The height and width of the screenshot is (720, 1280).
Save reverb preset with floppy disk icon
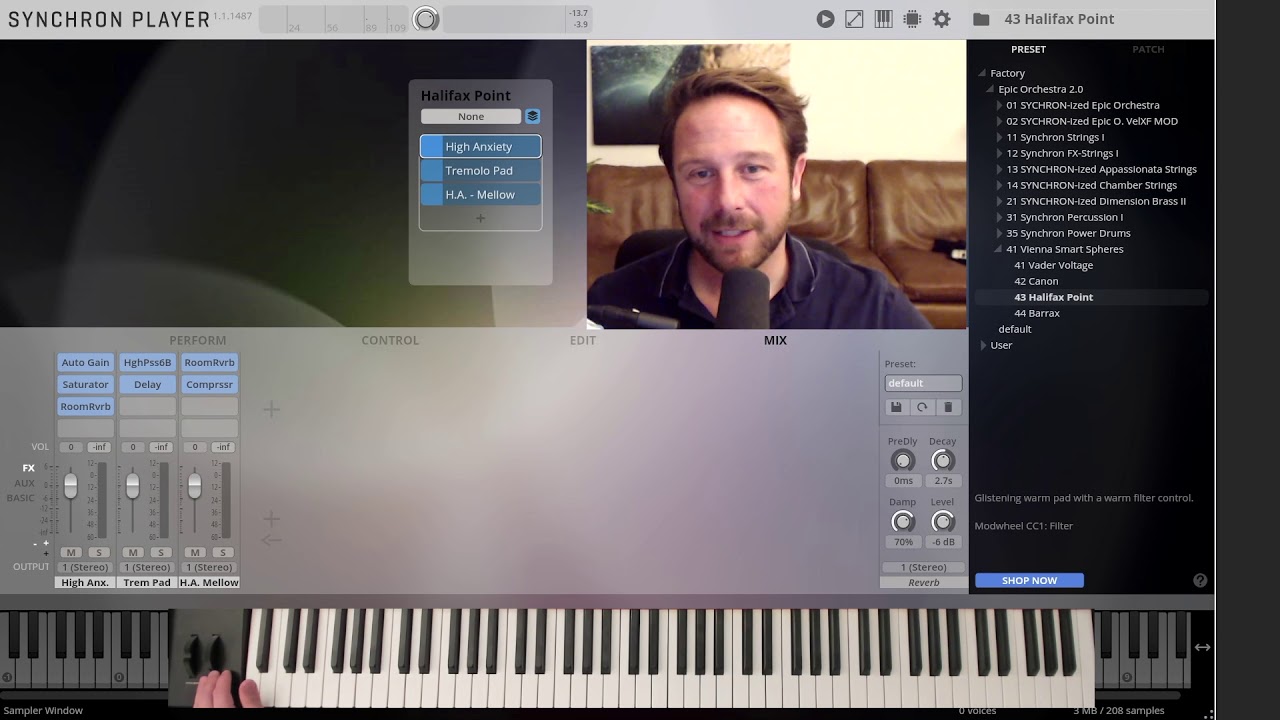pos(896,407)
